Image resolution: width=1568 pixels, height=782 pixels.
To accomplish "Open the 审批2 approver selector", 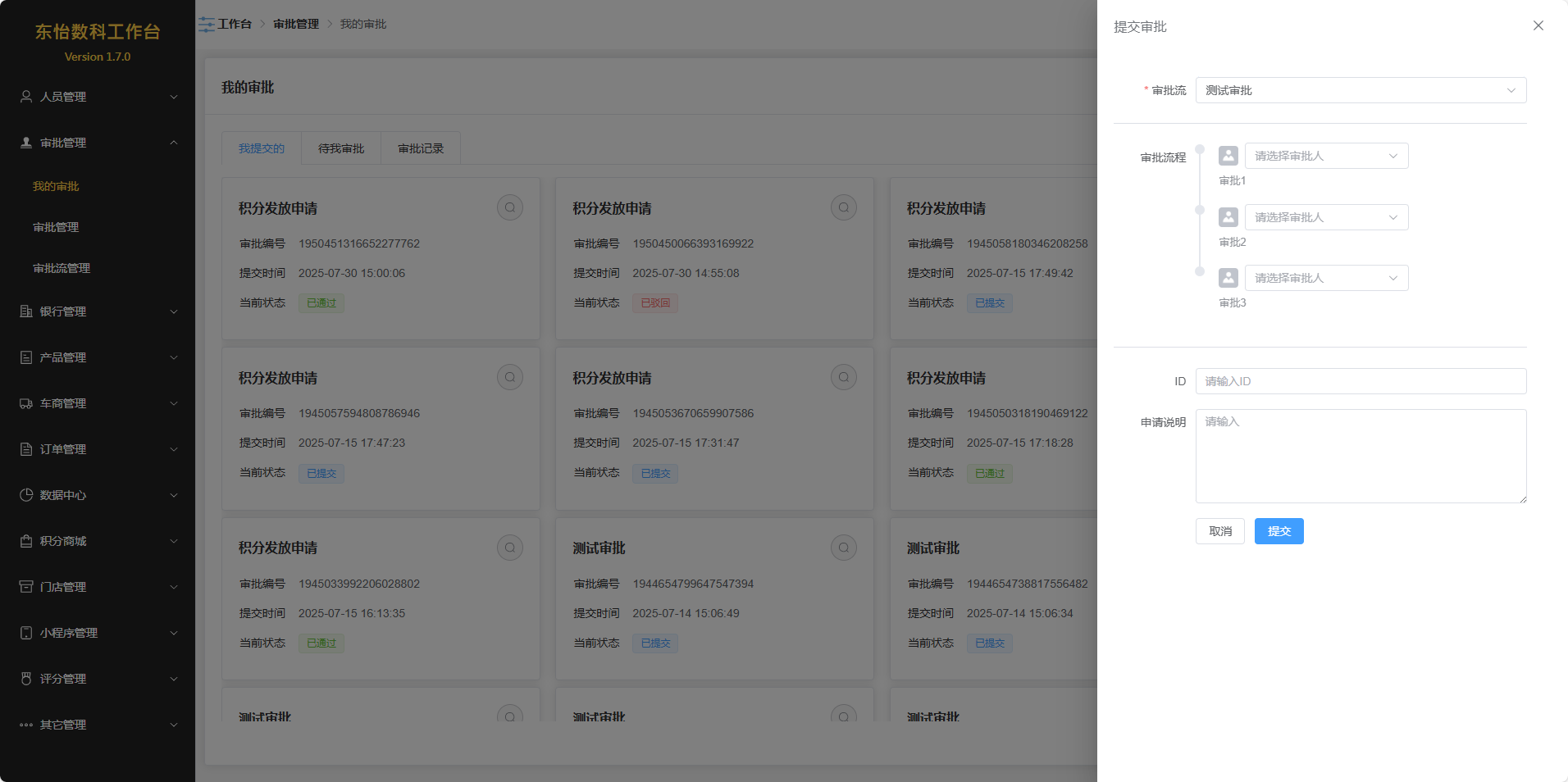I will pos(1325,217).
